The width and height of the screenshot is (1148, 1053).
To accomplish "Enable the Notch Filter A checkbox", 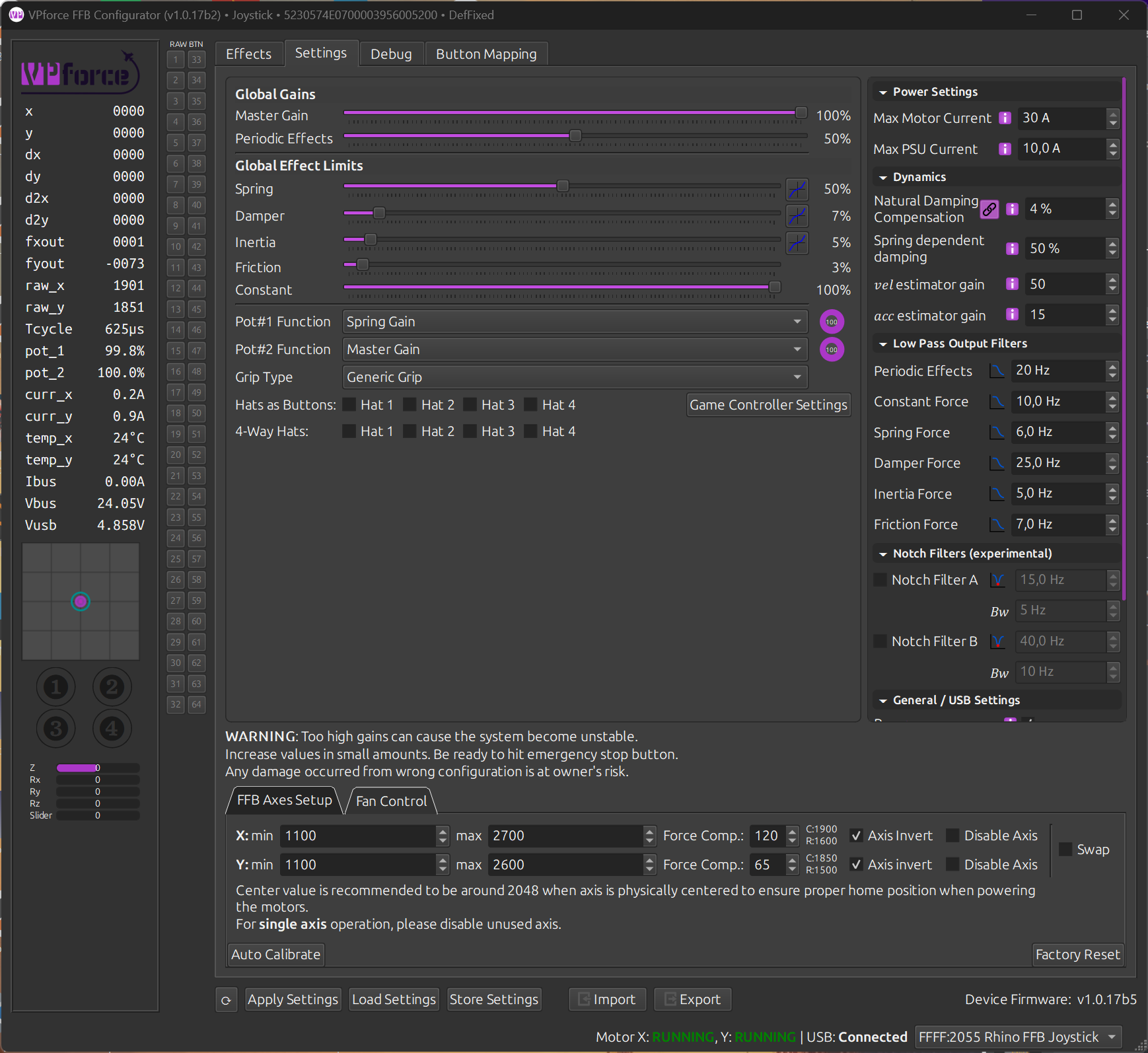I will [880, 580].
